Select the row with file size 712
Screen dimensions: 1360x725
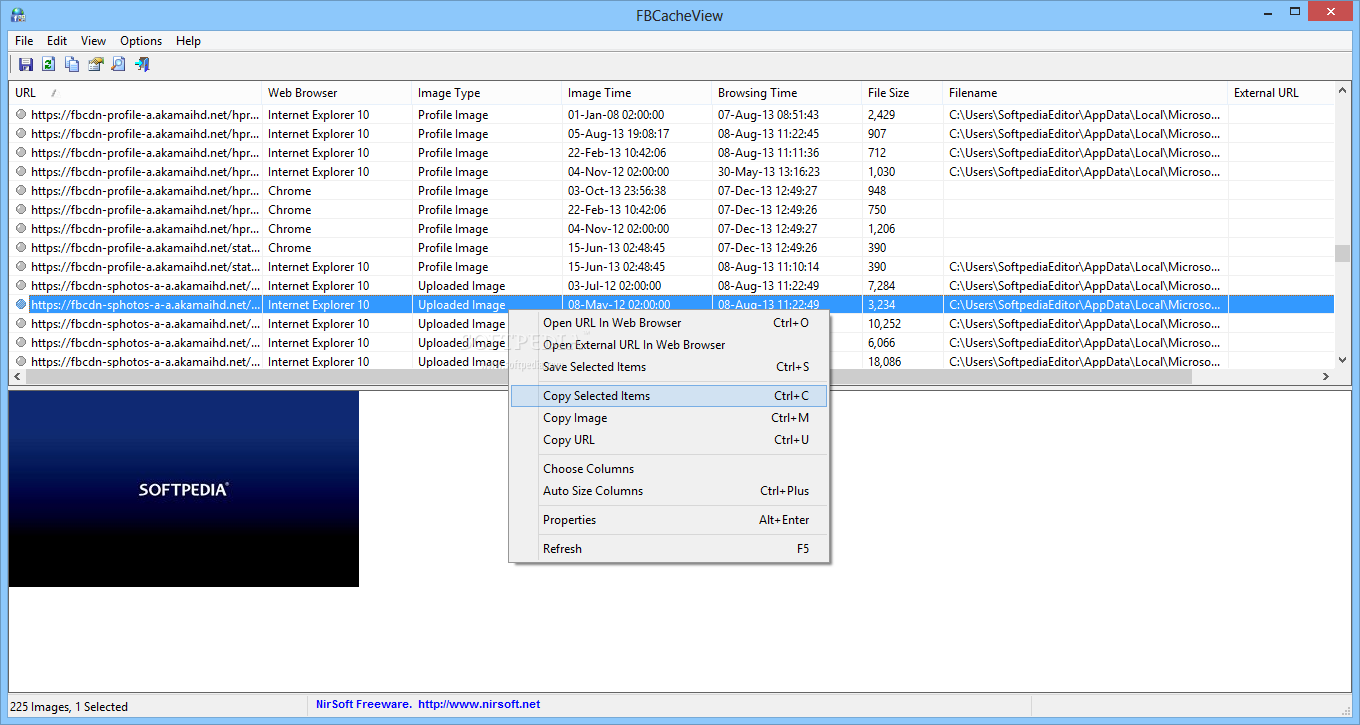(672, 153)
